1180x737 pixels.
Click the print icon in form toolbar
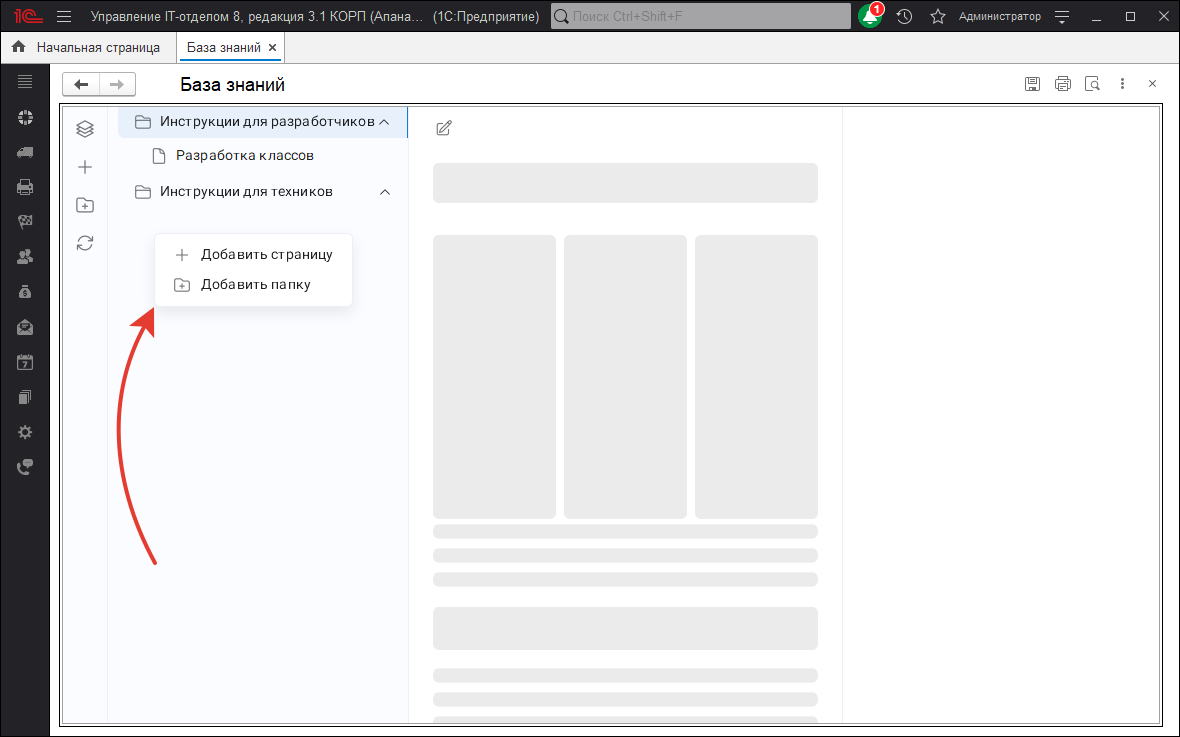1062,84
